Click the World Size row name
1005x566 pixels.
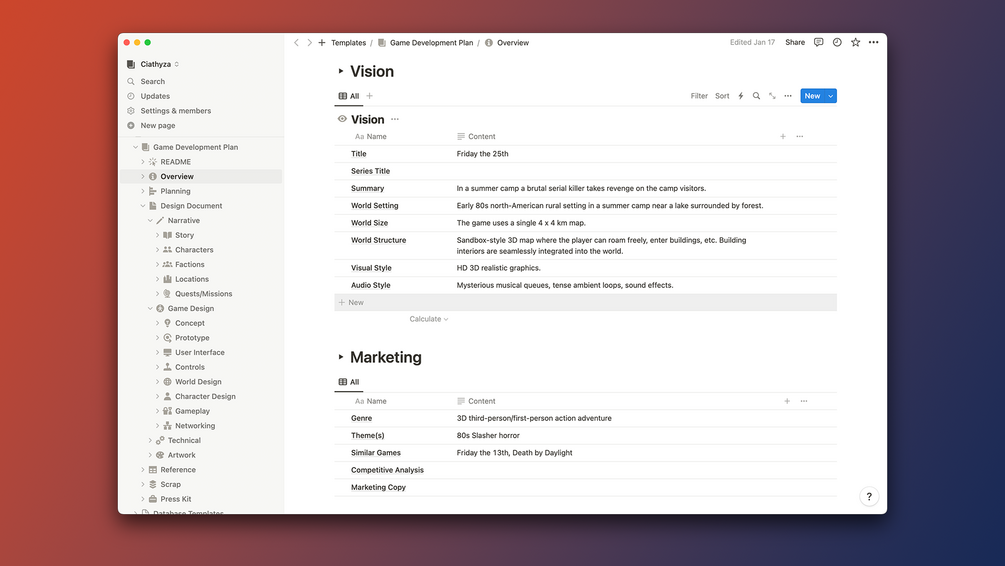[369, 223]
